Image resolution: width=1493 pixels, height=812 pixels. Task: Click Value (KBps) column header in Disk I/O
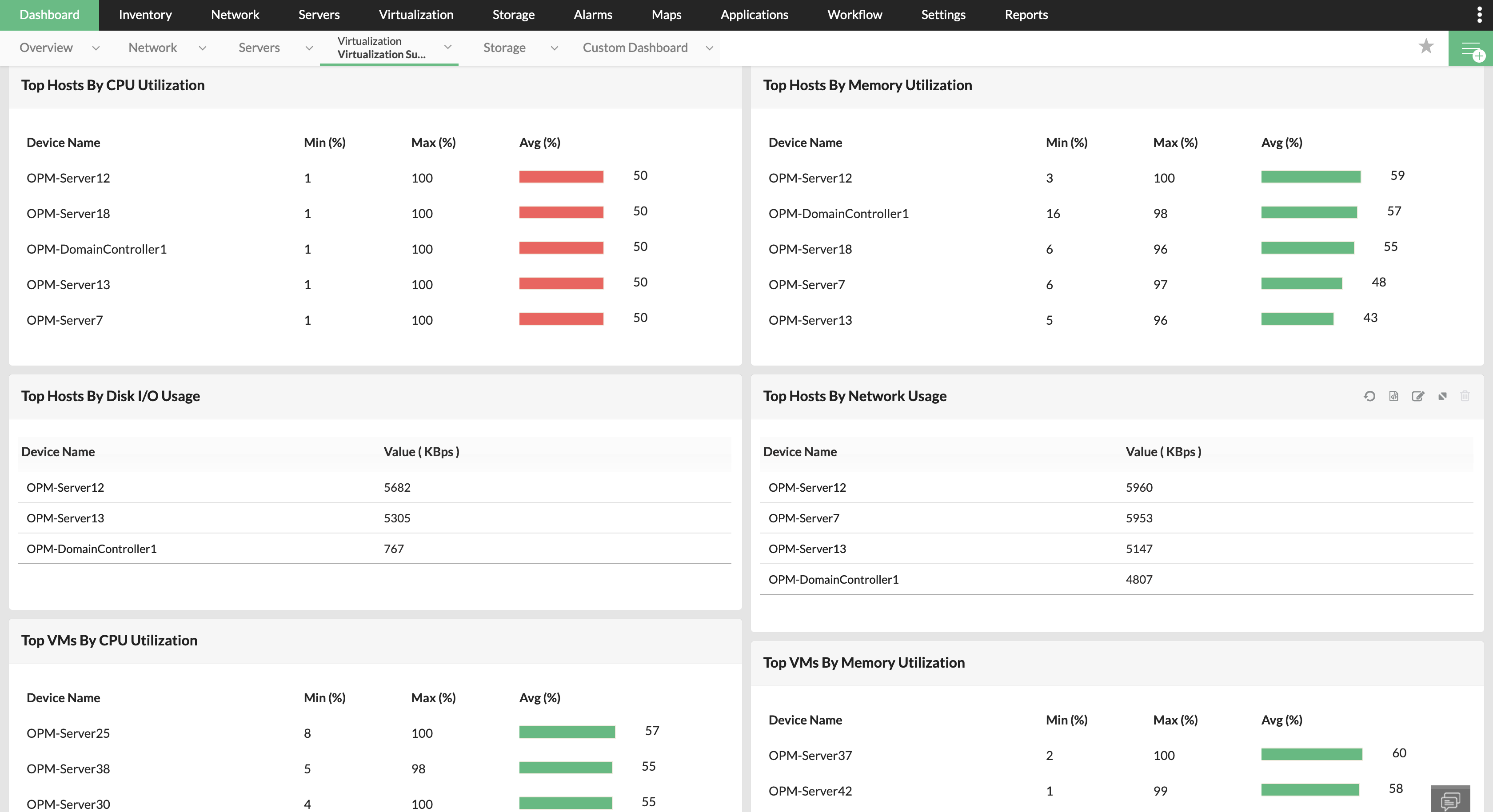421,452
